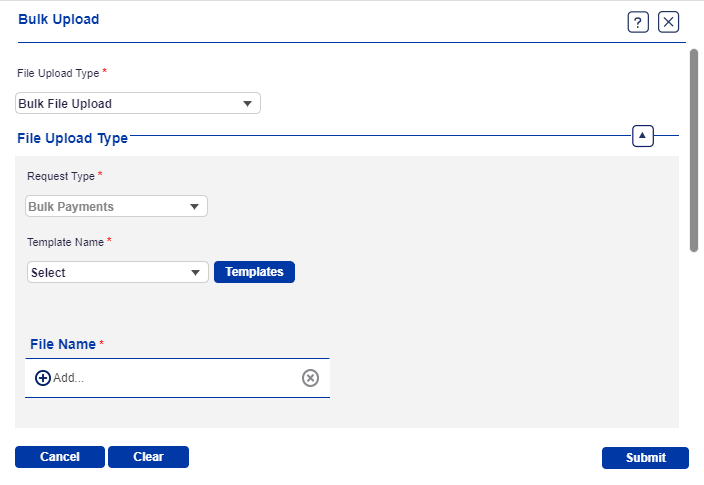Click the Template Name label
Viewport: 704px width, 485px height.
[x=65, y=241]
